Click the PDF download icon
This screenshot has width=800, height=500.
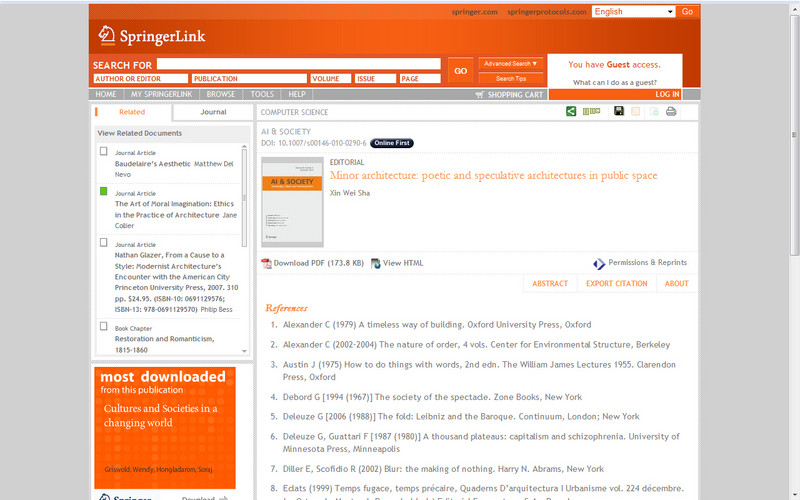coord(267,264)
